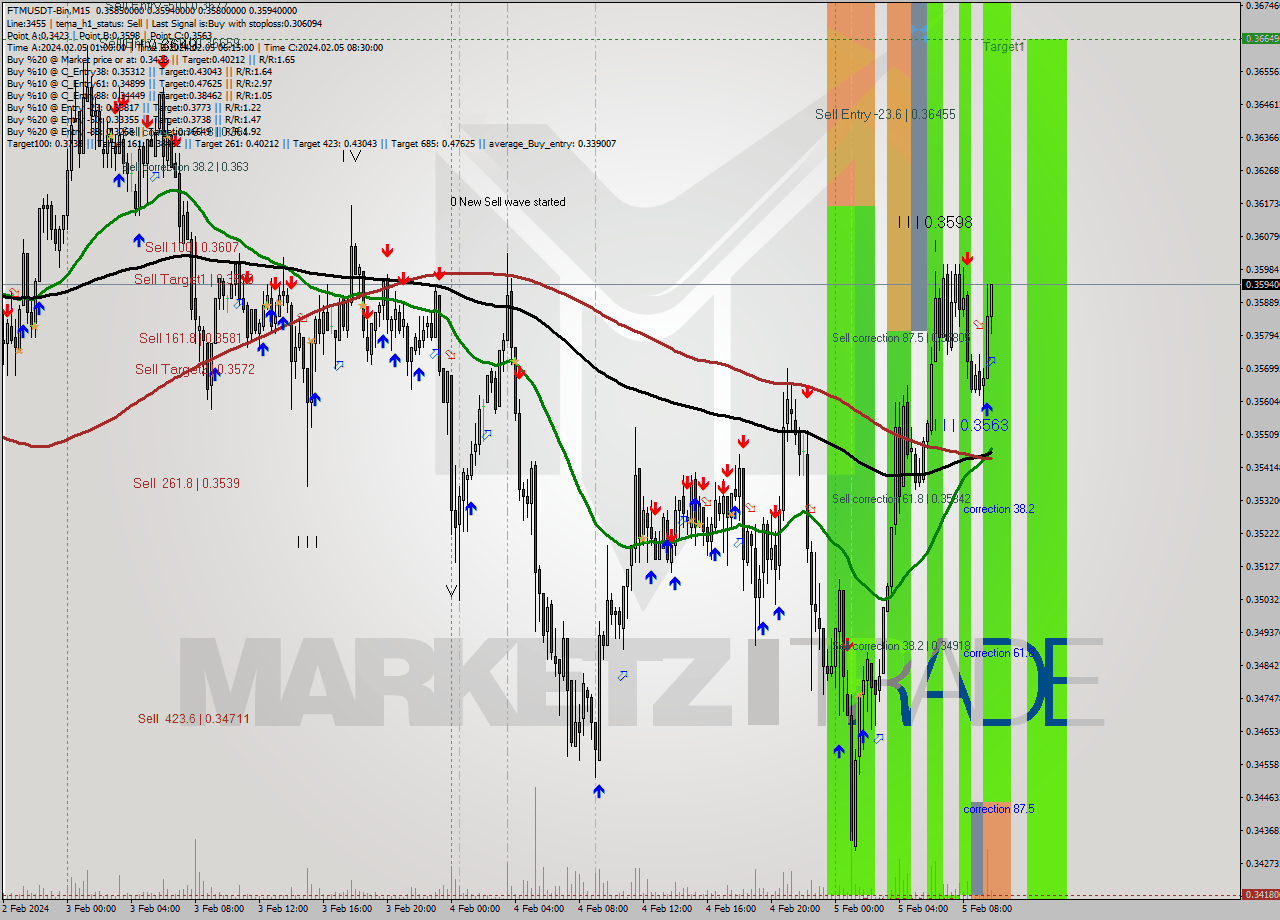This screenshot has height=920, width=1280.
Task: Click the 'Sell 100 | 0.3607' level label
Action: point(192,247)
